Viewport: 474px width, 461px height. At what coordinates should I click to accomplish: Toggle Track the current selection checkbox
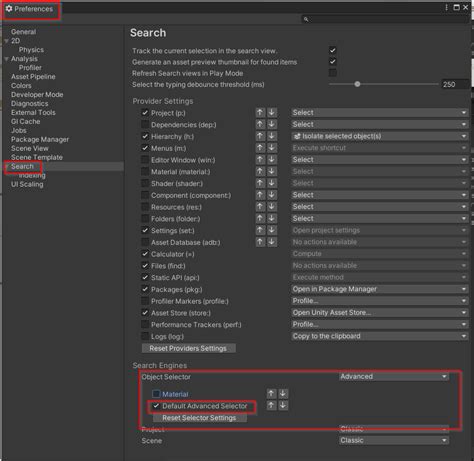332,50
